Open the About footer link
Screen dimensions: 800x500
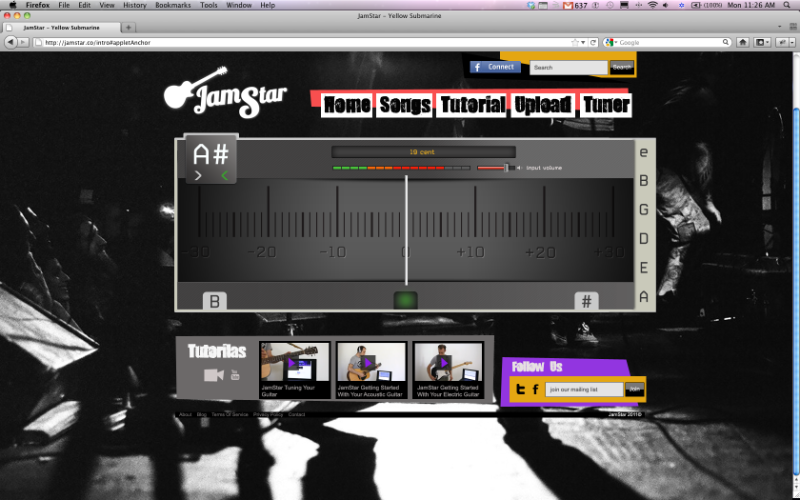coord(185,414)
